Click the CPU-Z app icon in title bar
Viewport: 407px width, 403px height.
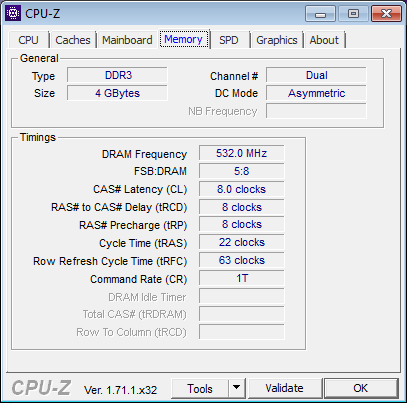point(13,13)
